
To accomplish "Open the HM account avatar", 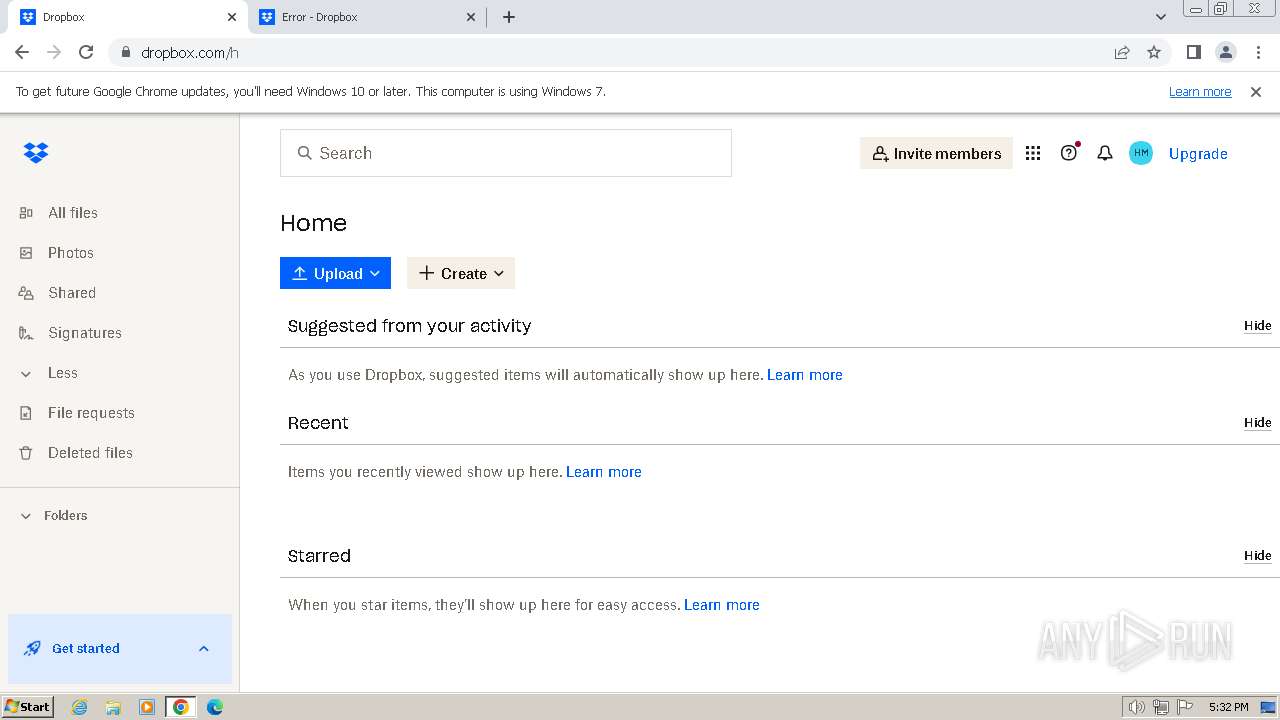I will [1141, 153].
